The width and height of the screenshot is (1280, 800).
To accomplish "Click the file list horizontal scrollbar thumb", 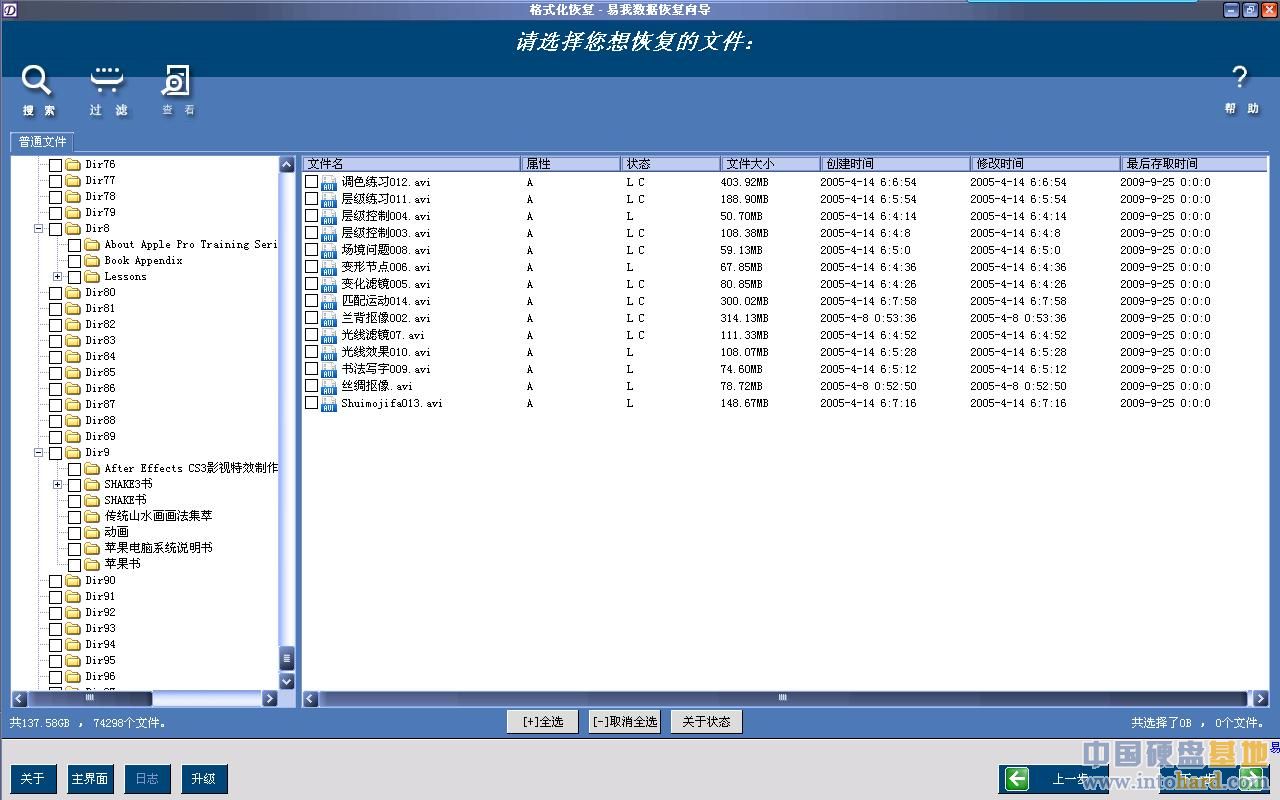I will [x=782, y=698].
